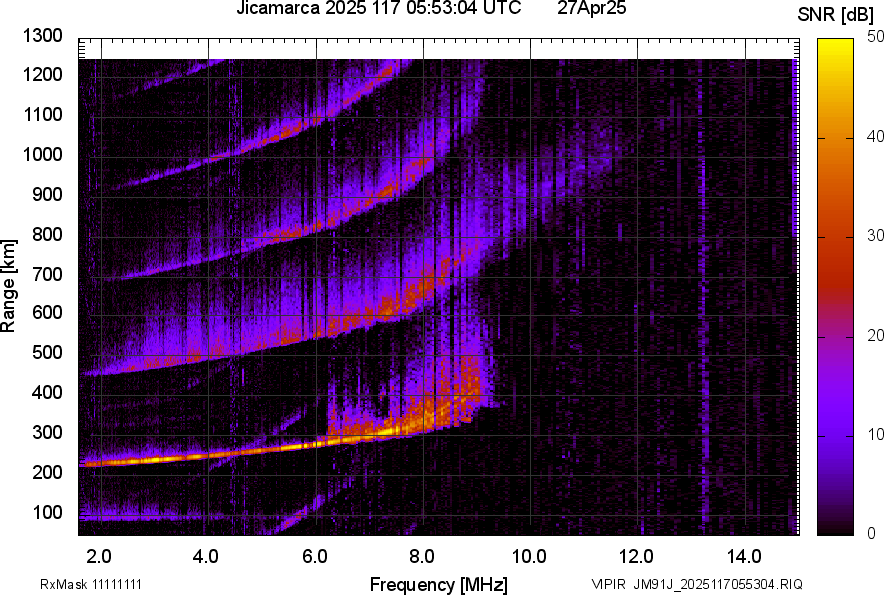Click the frequency tick label "6.0"
Screen dimensions: 884x595
315,557
